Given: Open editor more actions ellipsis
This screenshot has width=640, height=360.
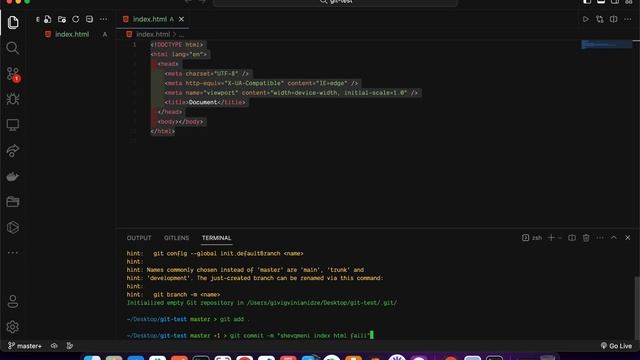Looking at the screenshot, I should (628, 19).
